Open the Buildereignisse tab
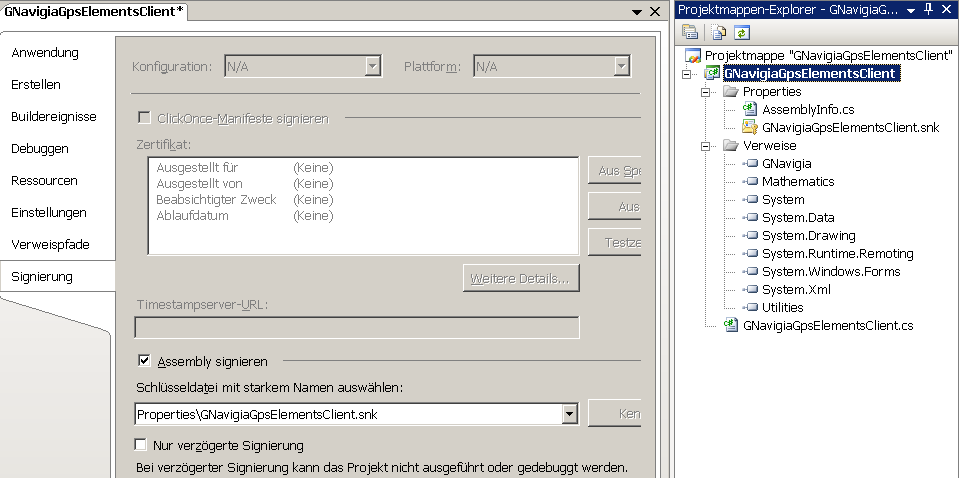This screenshot has height=478, width=959. click(x=54, y=117)
